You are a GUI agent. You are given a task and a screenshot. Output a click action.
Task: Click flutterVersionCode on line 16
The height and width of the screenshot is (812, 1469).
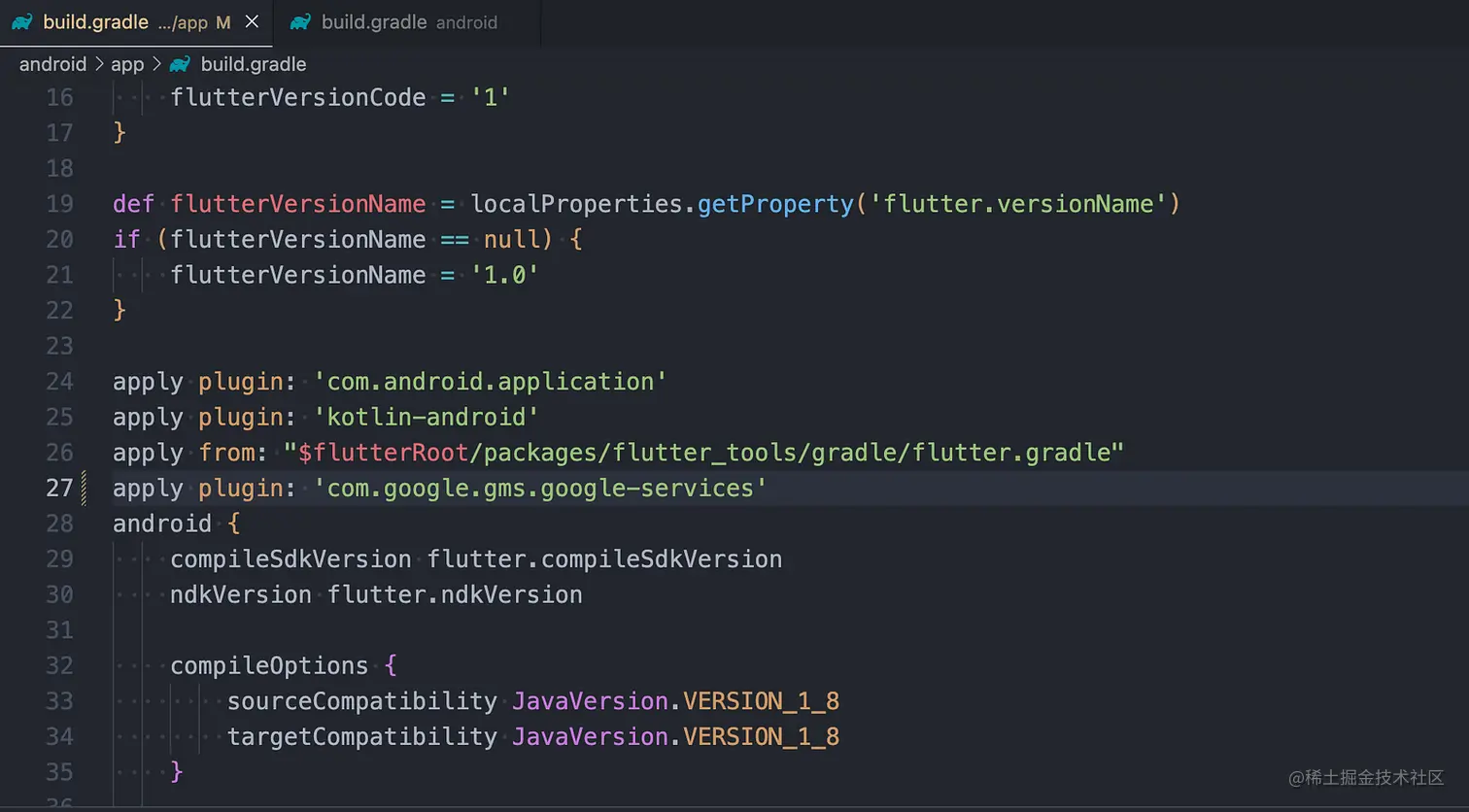coord(298,97)
